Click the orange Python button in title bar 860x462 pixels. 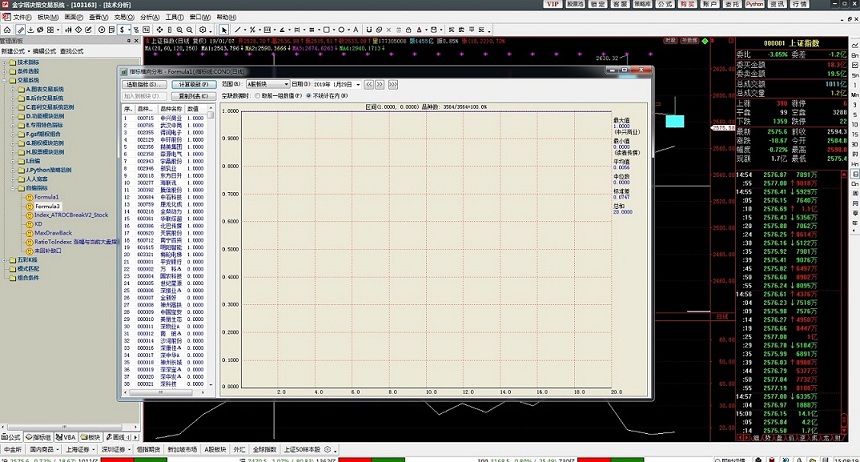click(x=754, y=4)
